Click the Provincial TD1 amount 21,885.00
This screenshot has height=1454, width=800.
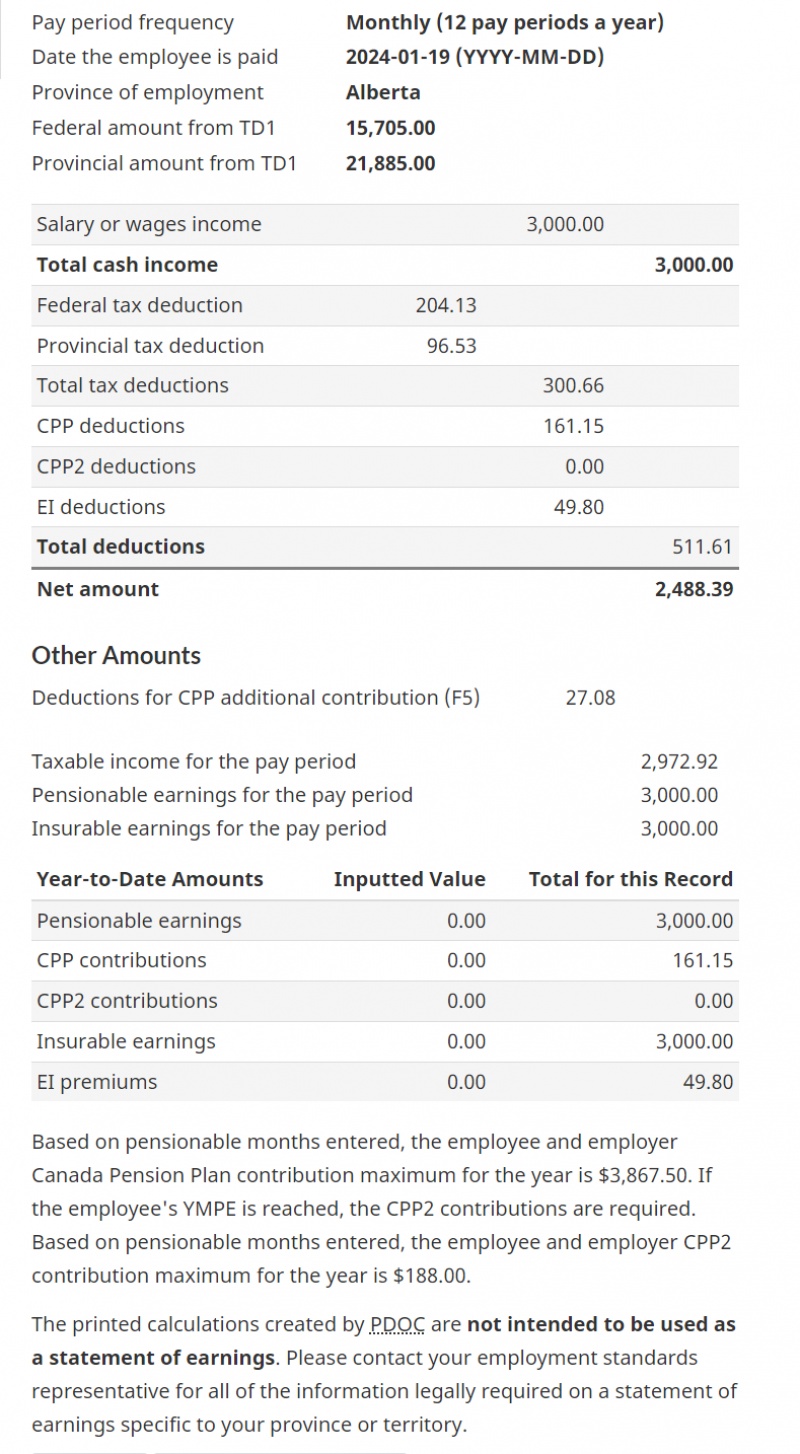click(391, 164)
